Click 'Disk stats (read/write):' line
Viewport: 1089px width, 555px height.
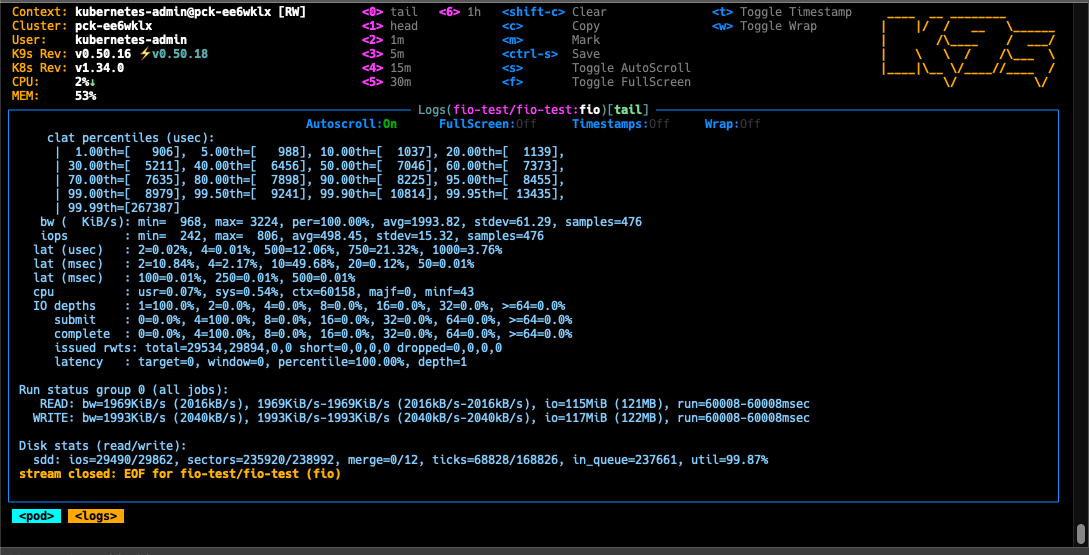coord(103,446)
